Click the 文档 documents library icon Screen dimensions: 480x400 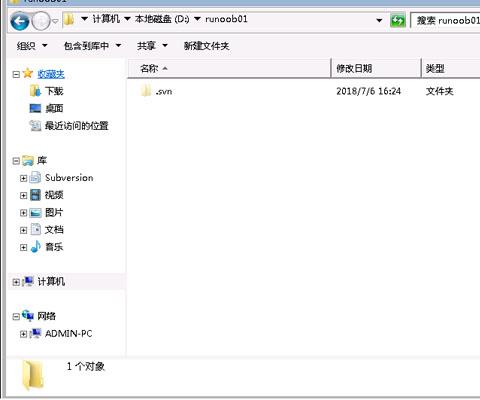pos(35,229)
